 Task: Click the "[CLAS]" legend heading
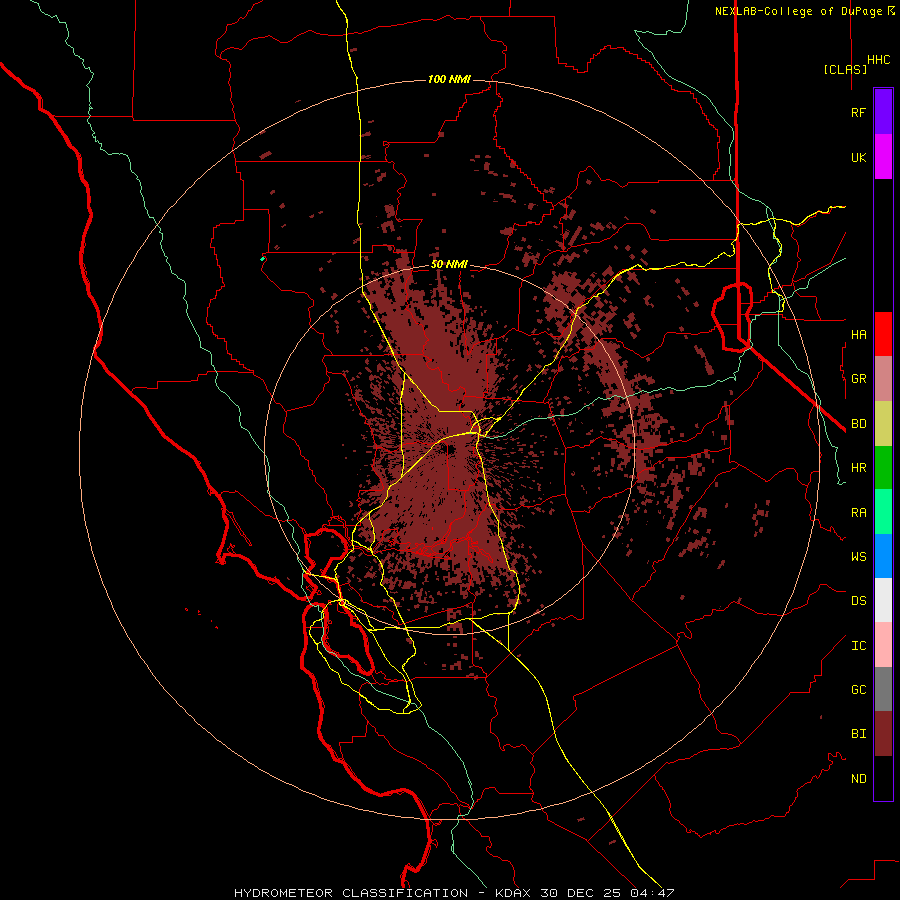click(845, 69)
